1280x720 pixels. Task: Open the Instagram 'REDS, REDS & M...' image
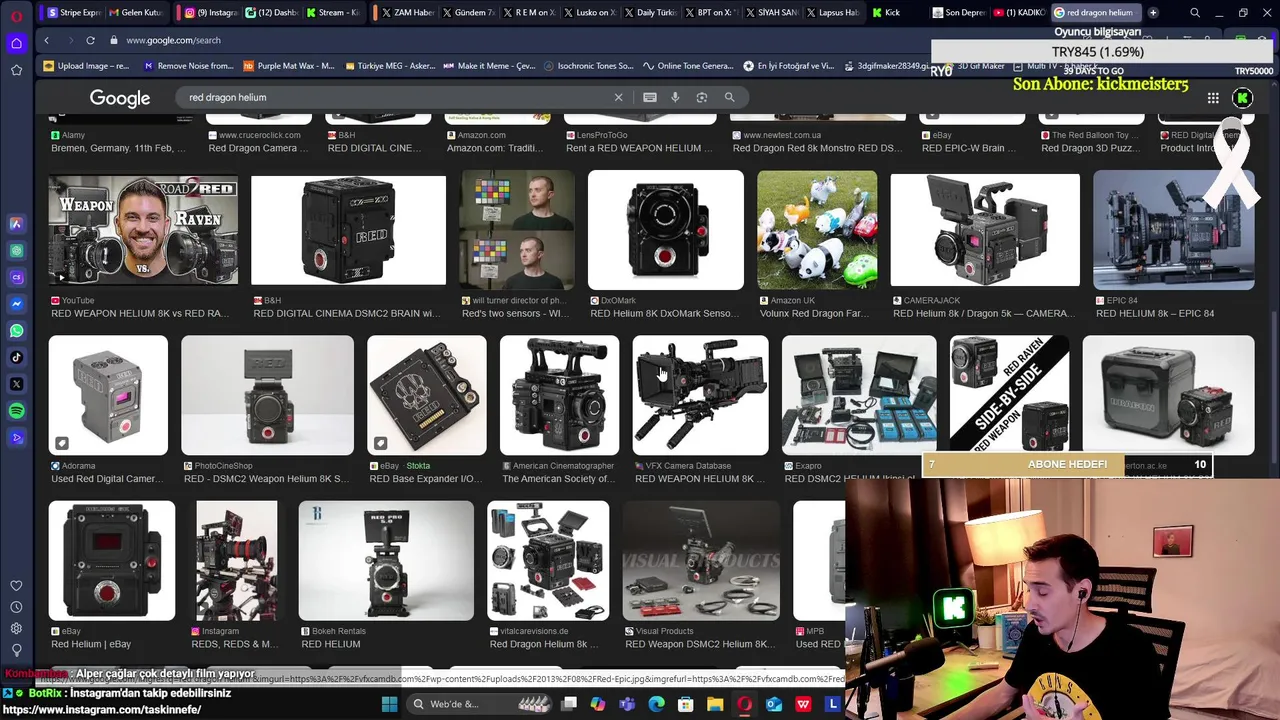[236, 560]
